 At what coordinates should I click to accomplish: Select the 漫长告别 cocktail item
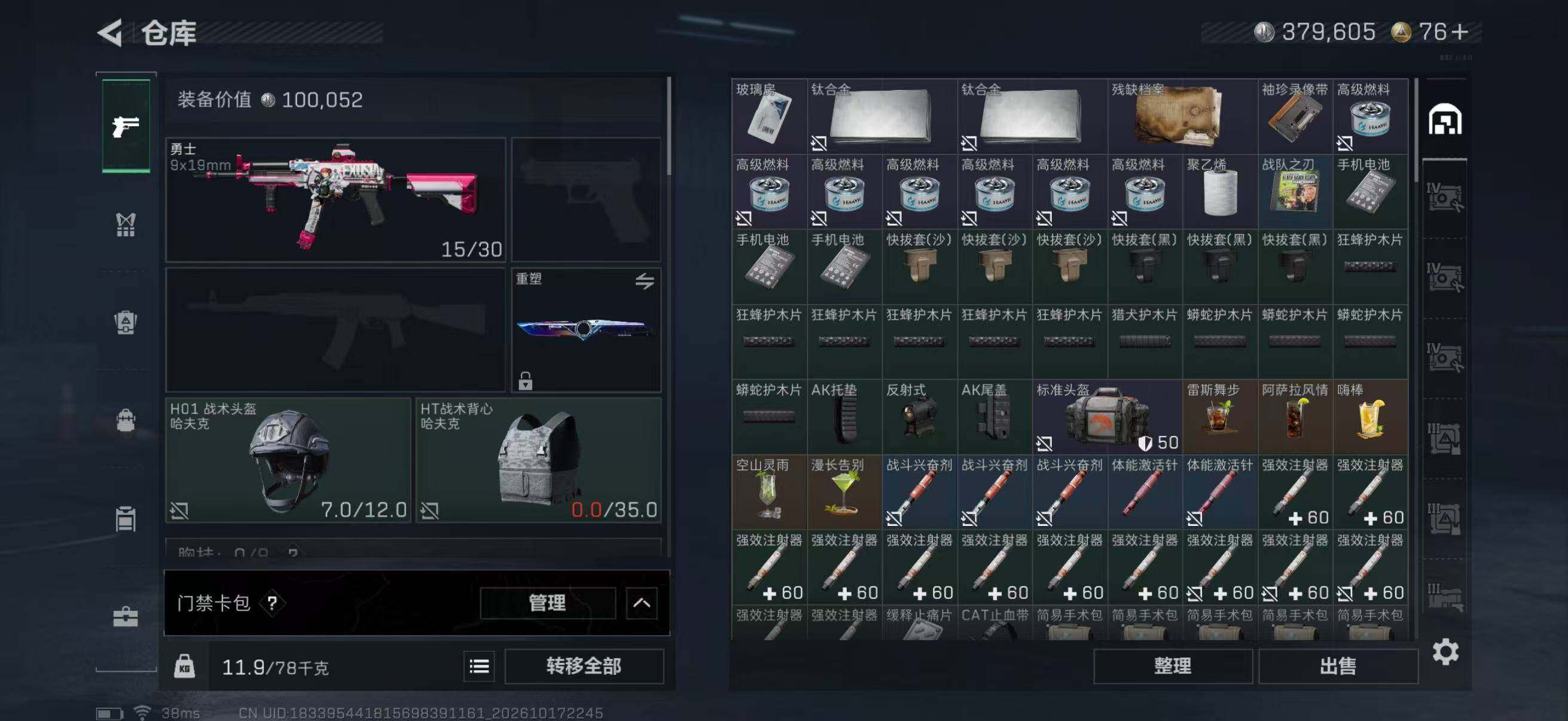pyautogui.click(x=844, y=491)
